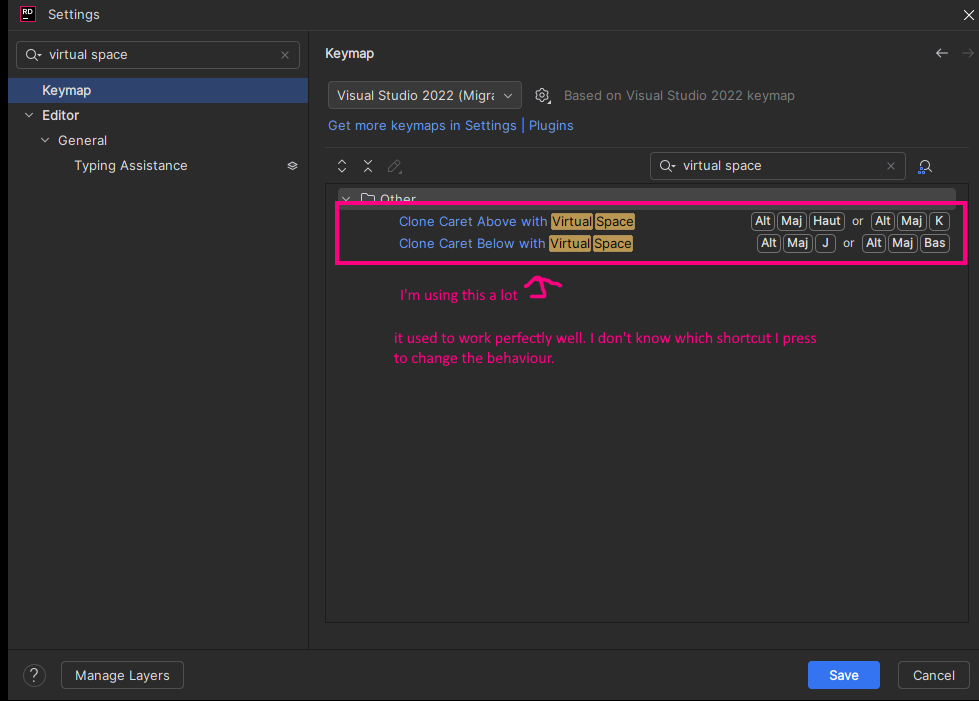The image size is (979, 701).
Task: Open the Plugins link
Action: point(551,125)
